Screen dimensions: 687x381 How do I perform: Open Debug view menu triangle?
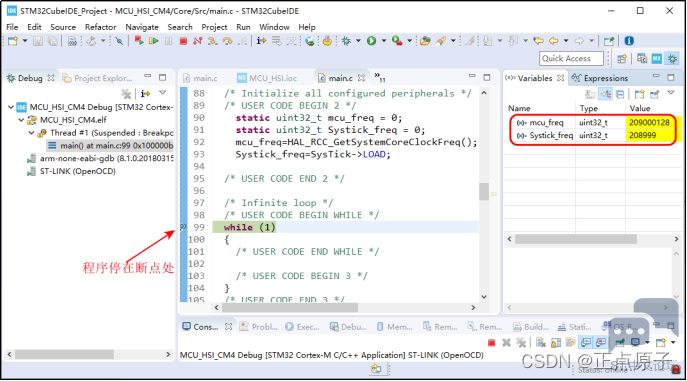(x=163, y=93)
